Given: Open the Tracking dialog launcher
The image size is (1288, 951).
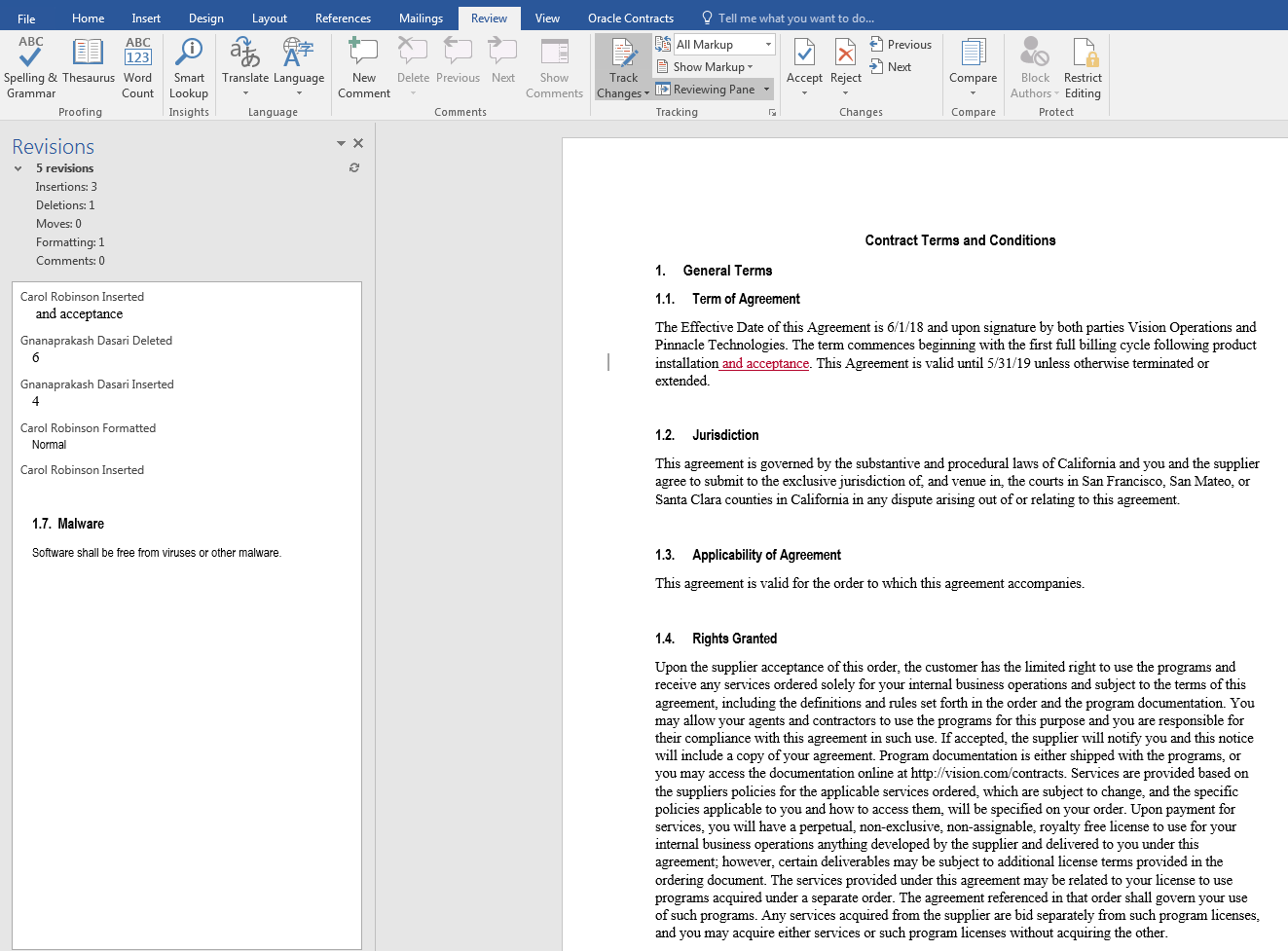Looking at the screenshot, I should 772,113.
